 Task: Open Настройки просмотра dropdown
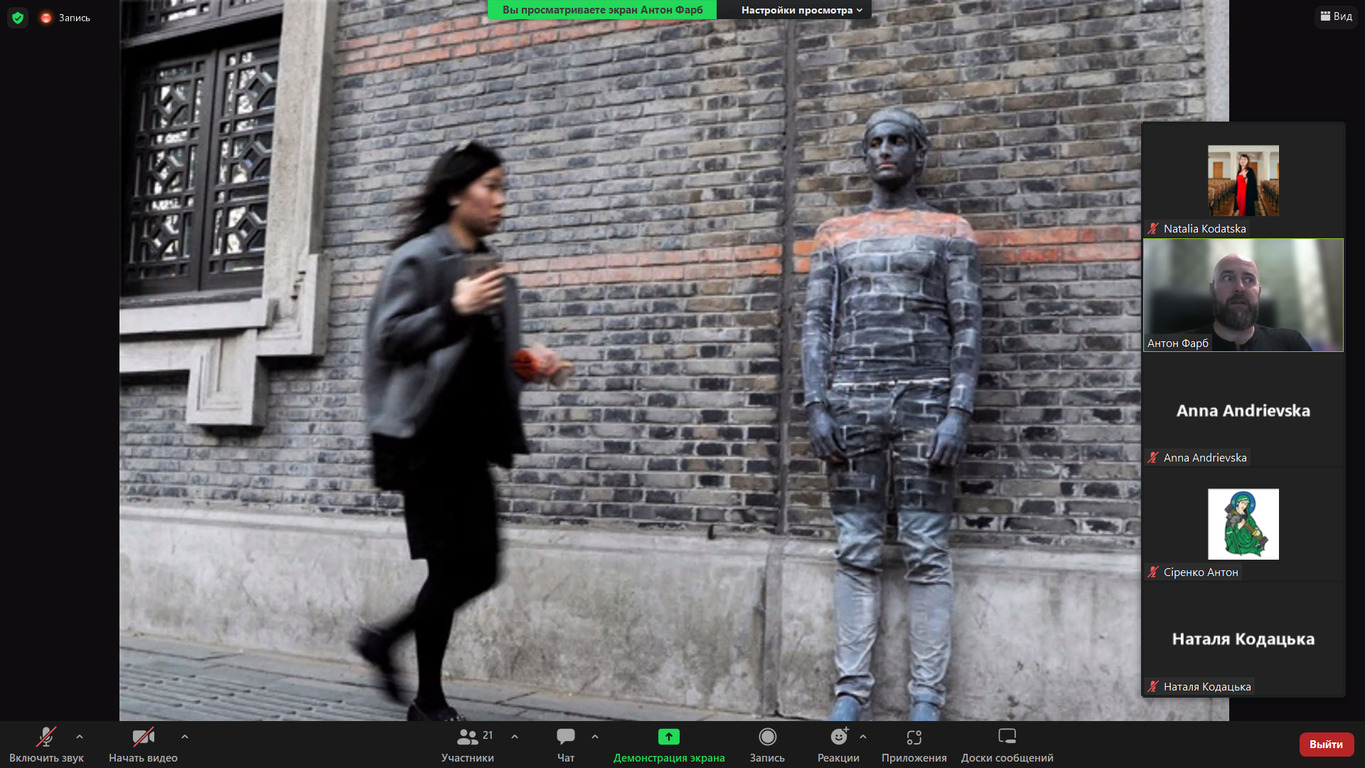pos(802,10)
